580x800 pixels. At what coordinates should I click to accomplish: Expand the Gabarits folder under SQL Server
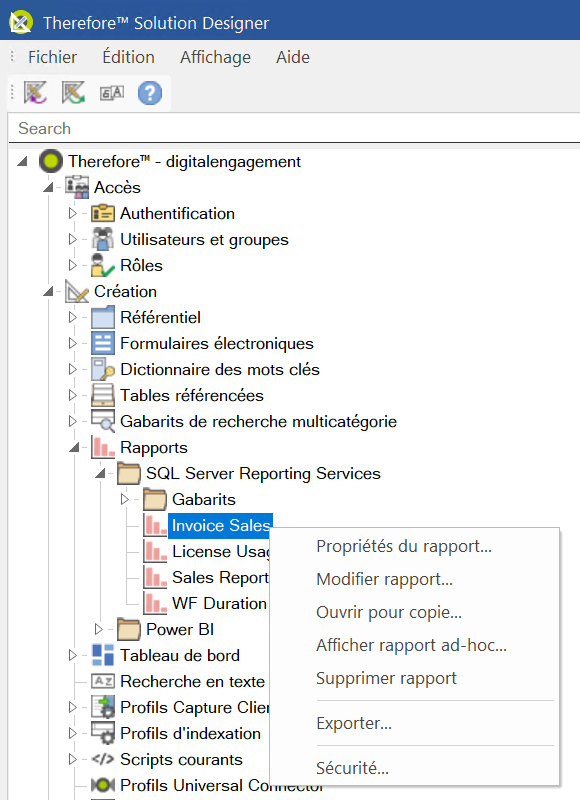point(124,499)
